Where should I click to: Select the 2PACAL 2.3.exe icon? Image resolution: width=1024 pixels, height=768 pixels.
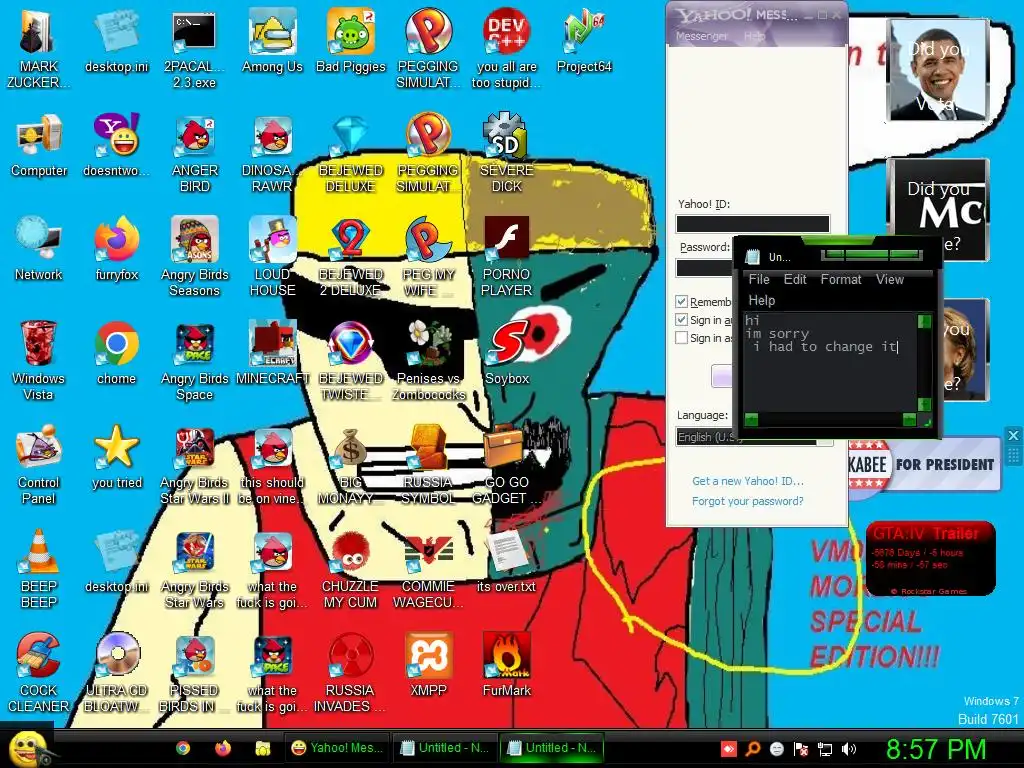194,49
